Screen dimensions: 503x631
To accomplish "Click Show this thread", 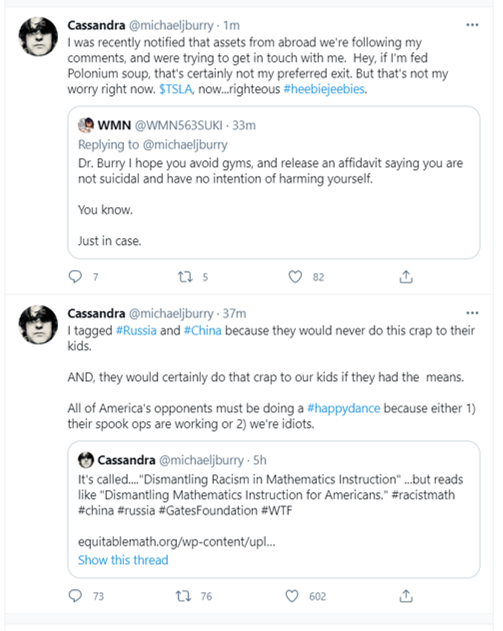I will [x=123, y=560].
